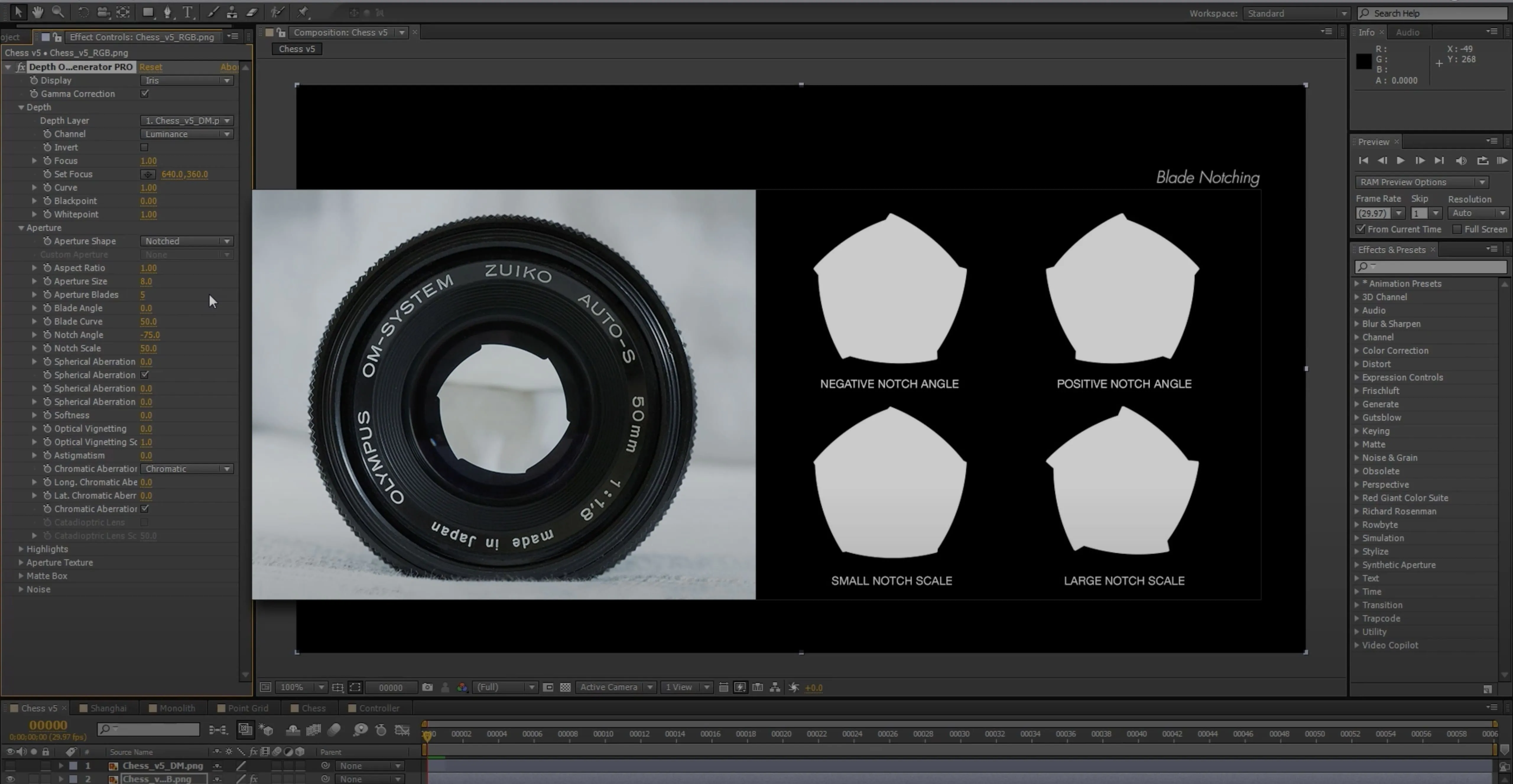Select the Eraser tool

[x=252, y=12]
